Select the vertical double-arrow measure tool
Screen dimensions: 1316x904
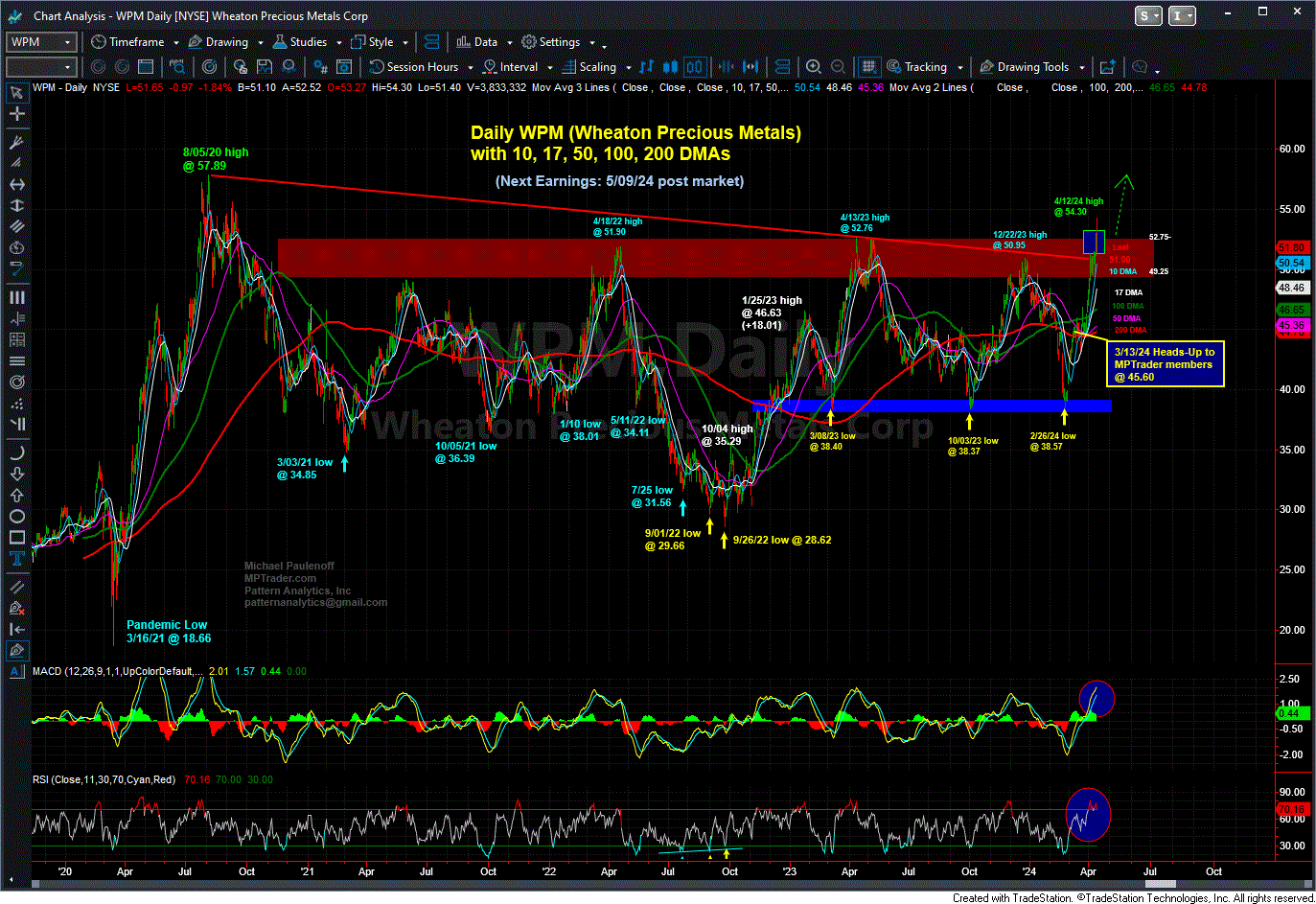(16, 205)
